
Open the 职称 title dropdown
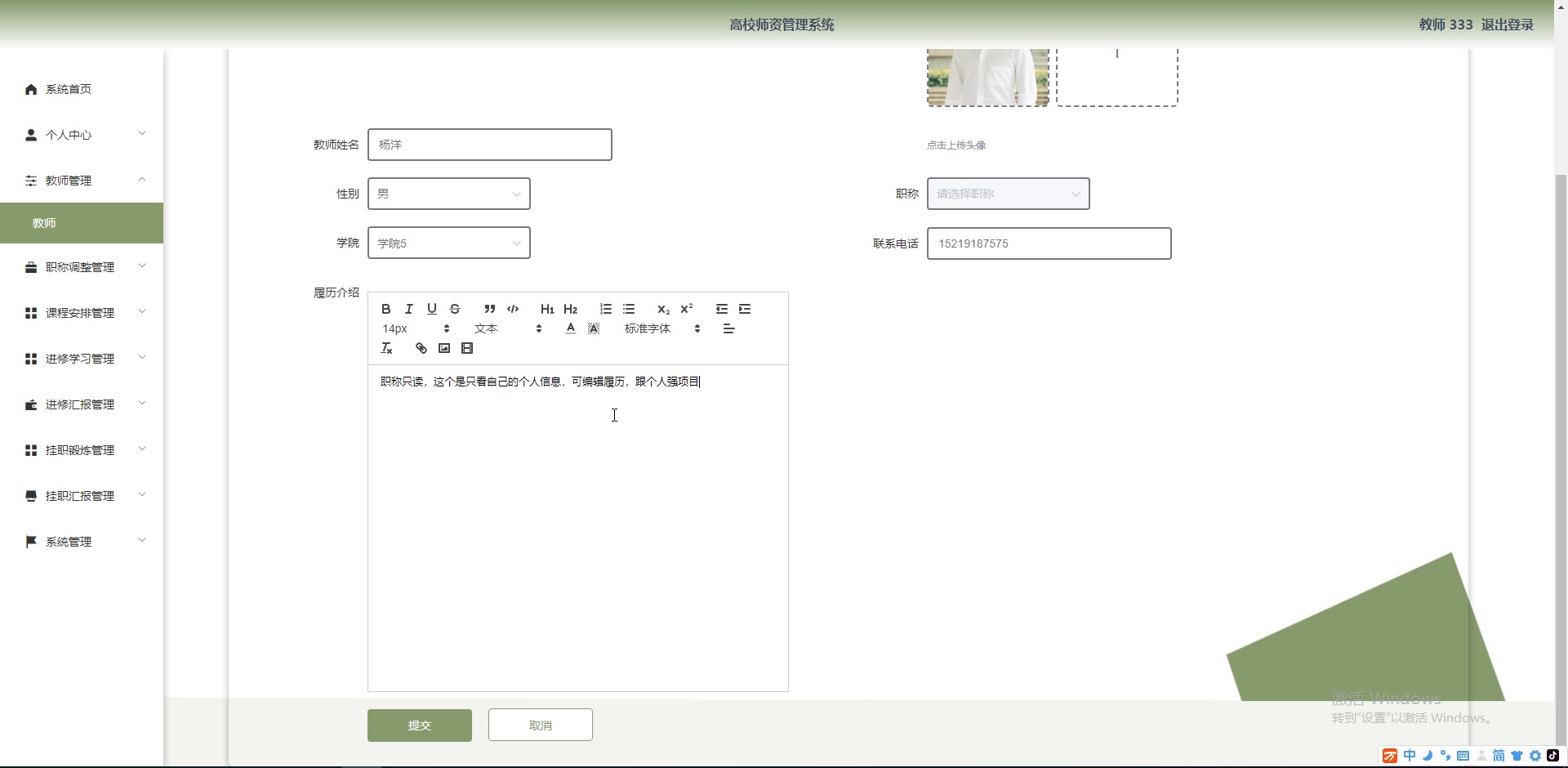tap(1008, 194)
